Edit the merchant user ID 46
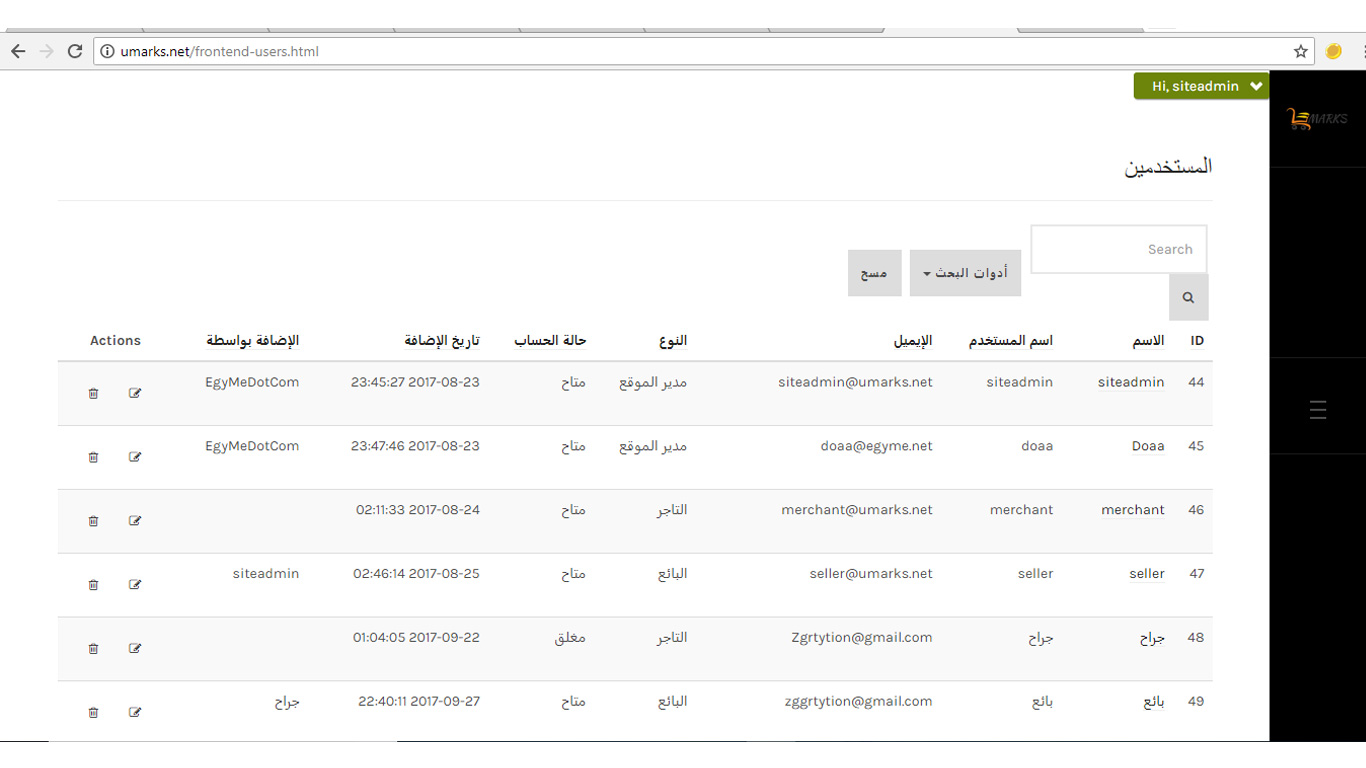Viewport: 1366px width, 768px height. pos(135,521)
